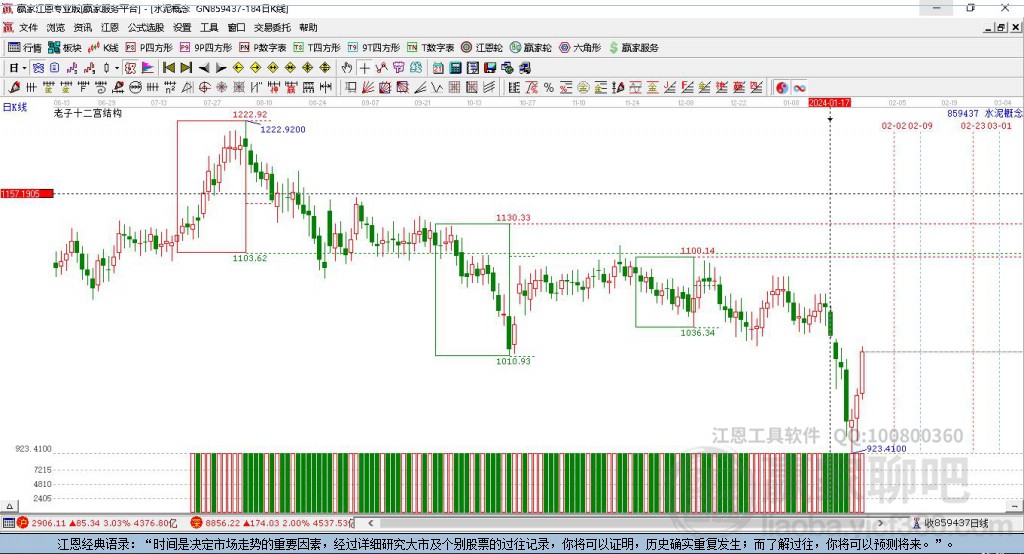Viewport: 1024px width, 554px height.
Task: Open the 公式选股 menu
Action: point(146,27)
